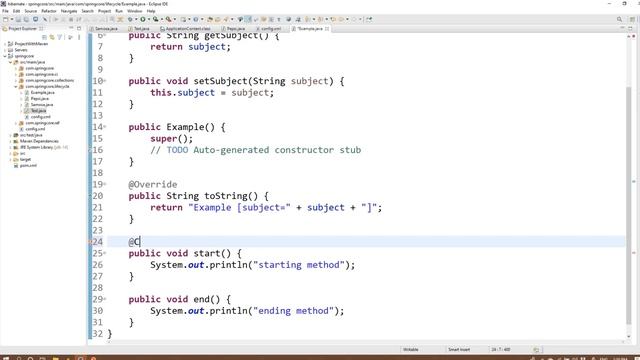Click the External Tools run icon
The height and width of the screenshot is (360, 640).
168,19
